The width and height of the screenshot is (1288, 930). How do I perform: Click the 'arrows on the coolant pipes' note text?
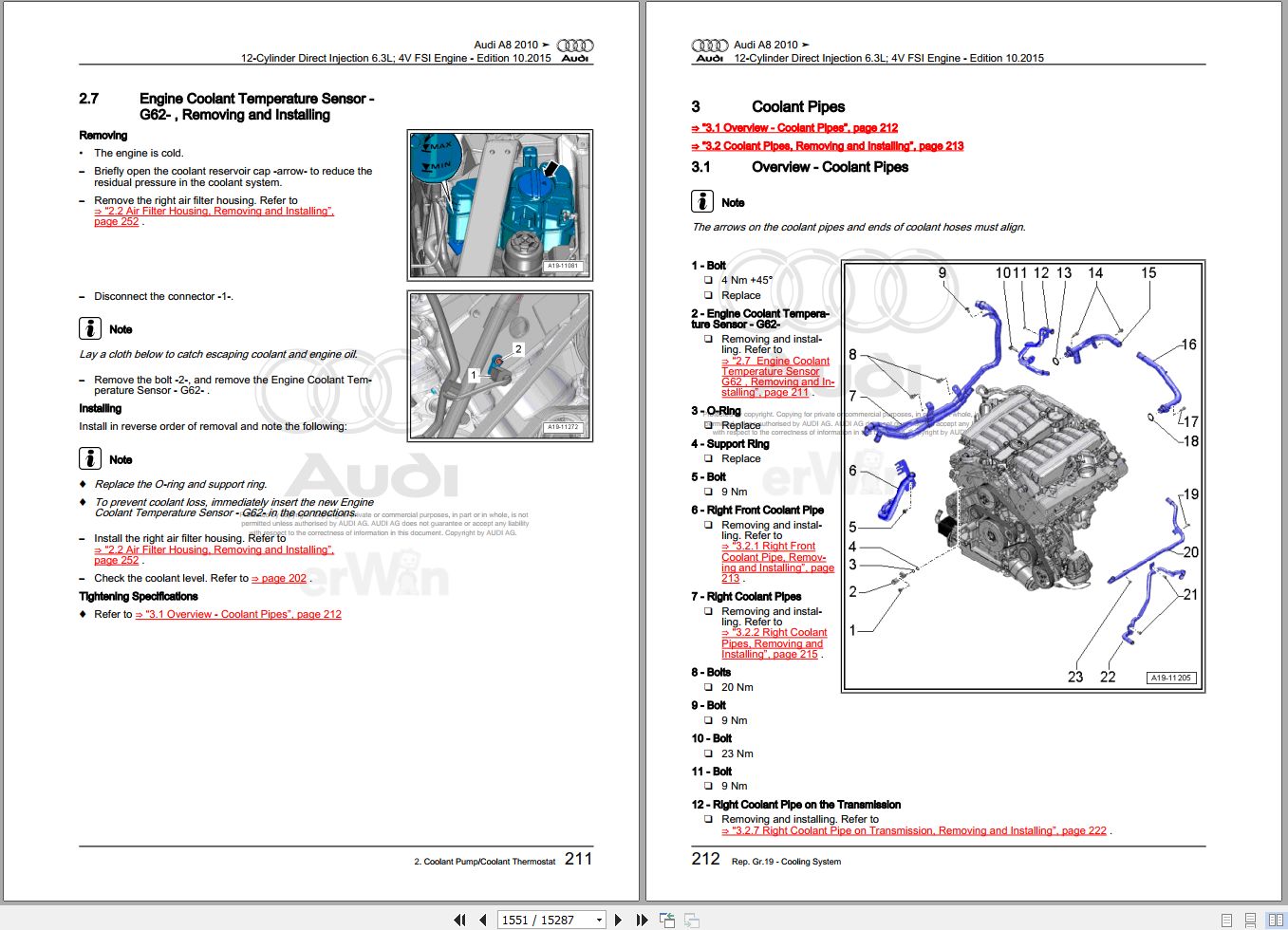tap(859, 227)
